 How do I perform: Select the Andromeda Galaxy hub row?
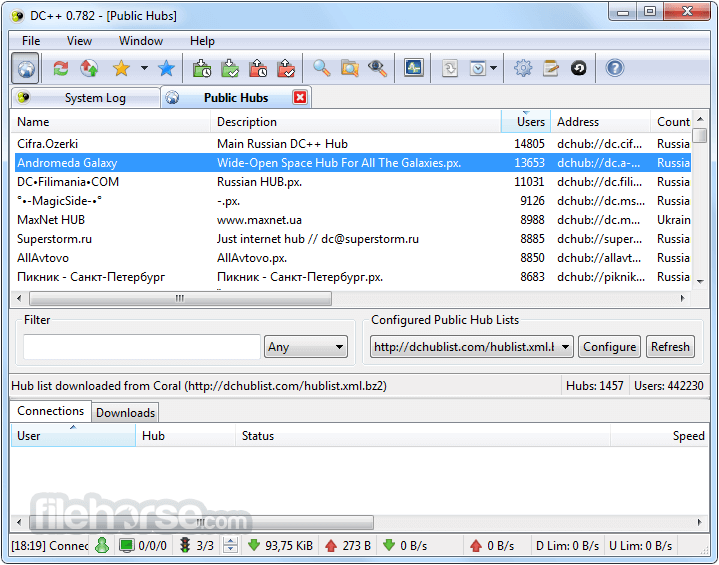tap(353, 163)
